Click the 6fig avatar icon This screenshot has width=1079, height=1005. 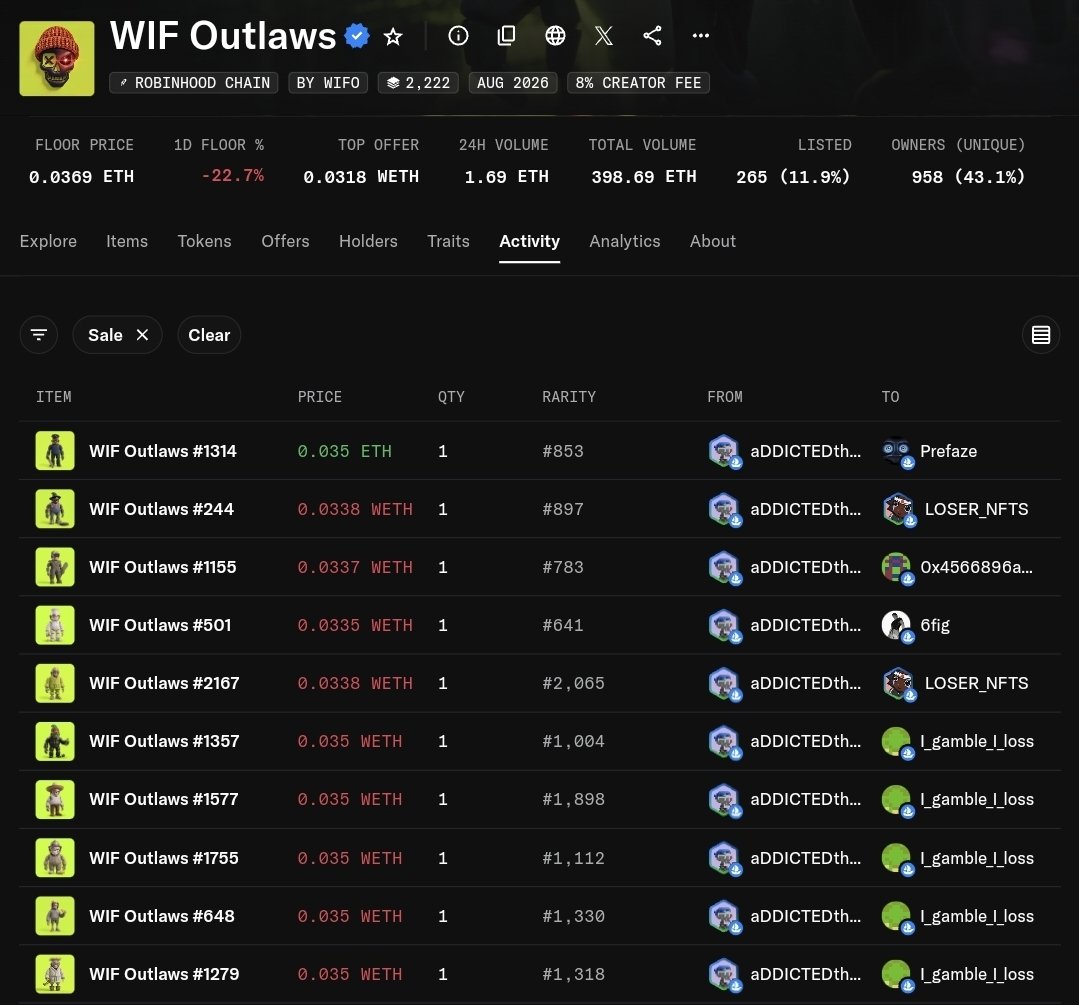click(x=897, y=626)
